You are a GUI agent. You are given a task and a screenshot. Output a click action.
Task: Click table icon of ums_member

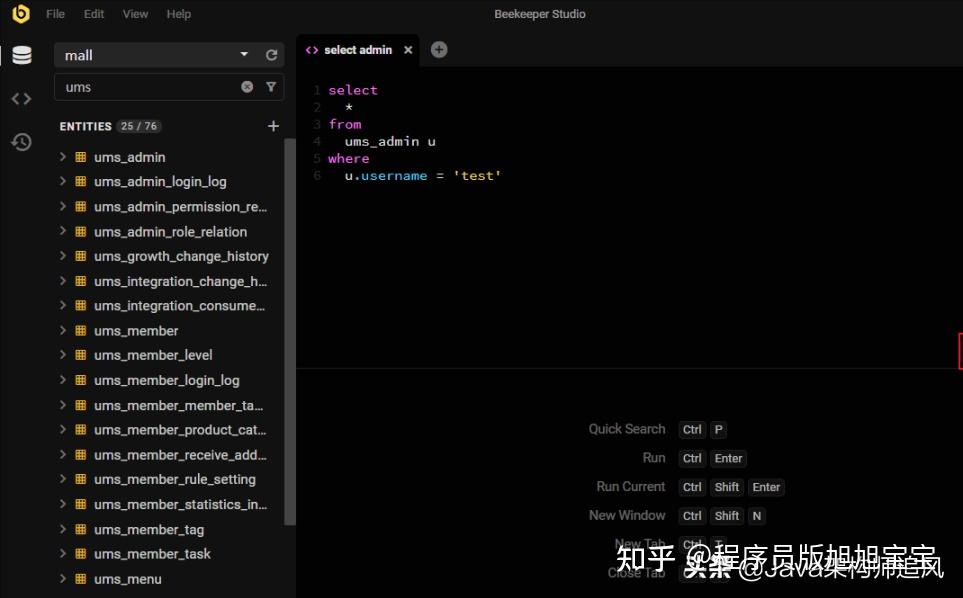point(80,330)
